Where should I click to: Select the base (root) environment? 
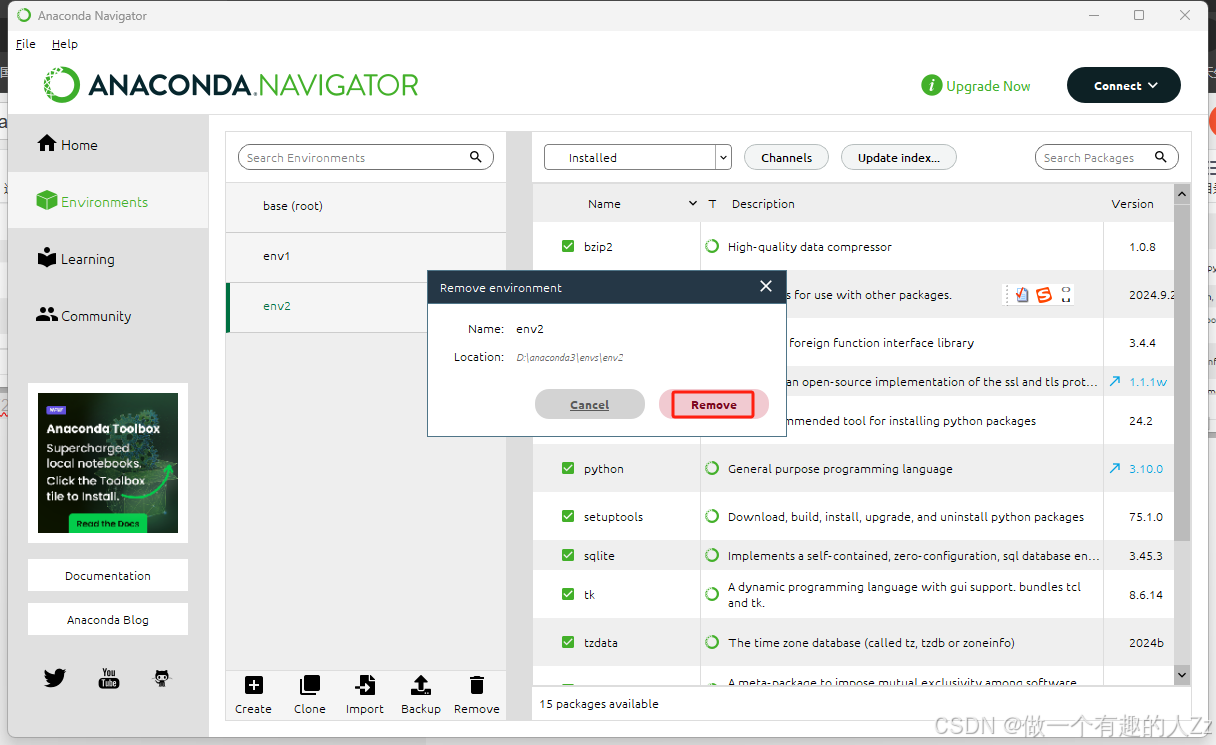(366, 206)
